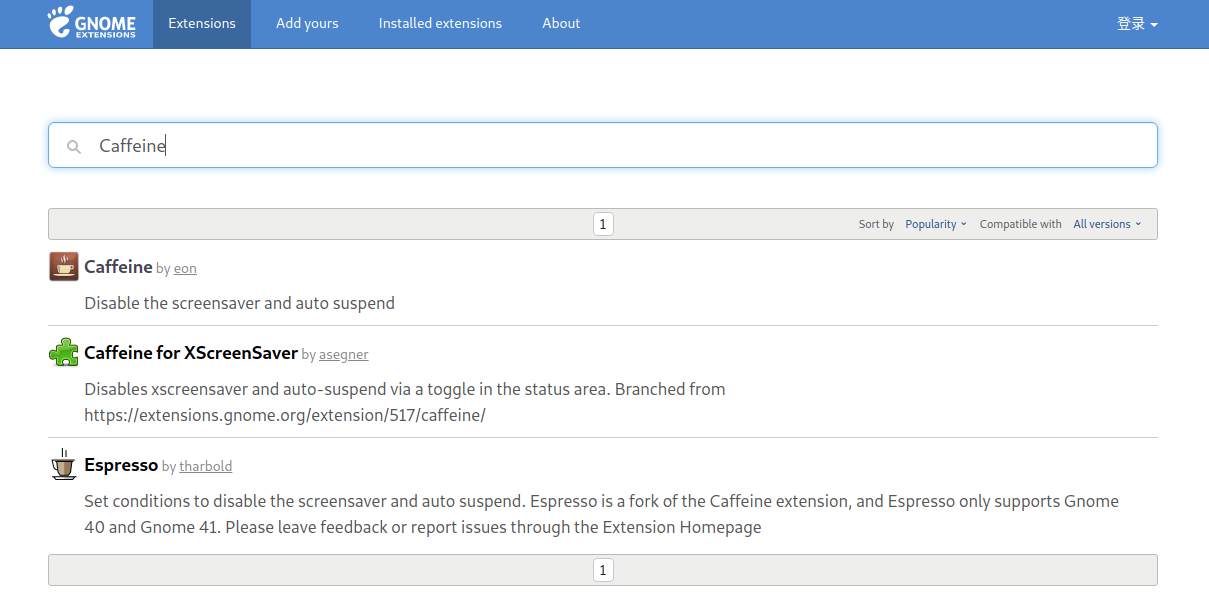
Task: Expand the All versions compatibility dropdown
Action: click(1106, 224)
